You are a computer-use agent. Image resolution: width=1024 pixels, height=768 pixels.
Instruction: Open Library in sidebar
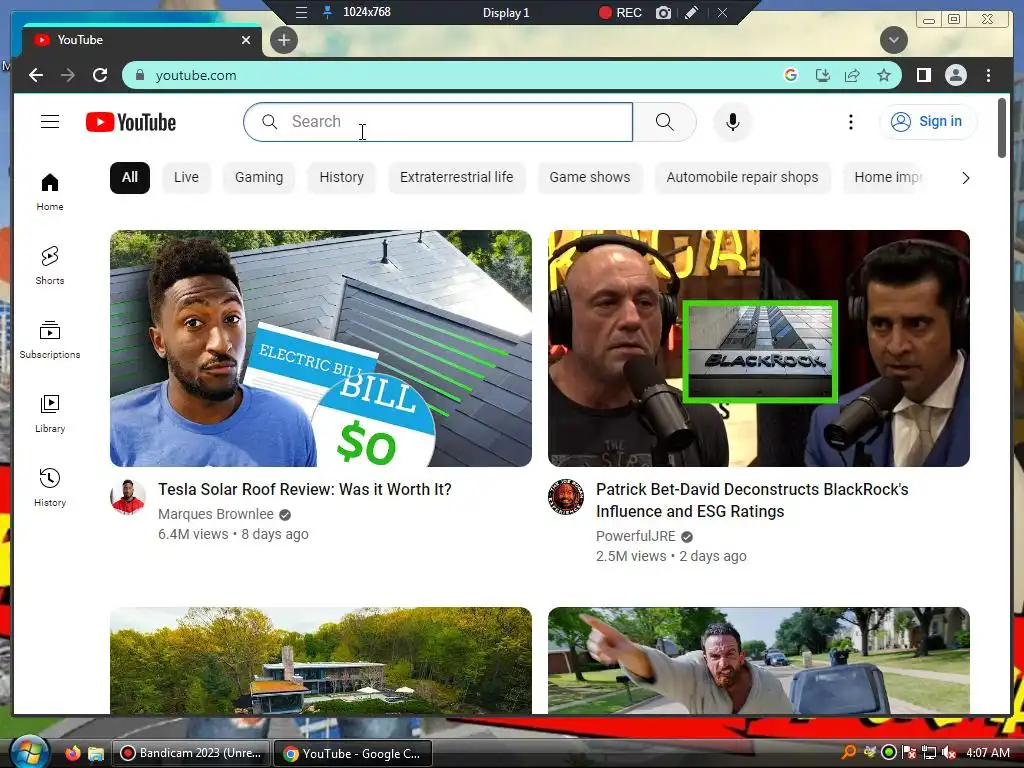tap(50, 414)
